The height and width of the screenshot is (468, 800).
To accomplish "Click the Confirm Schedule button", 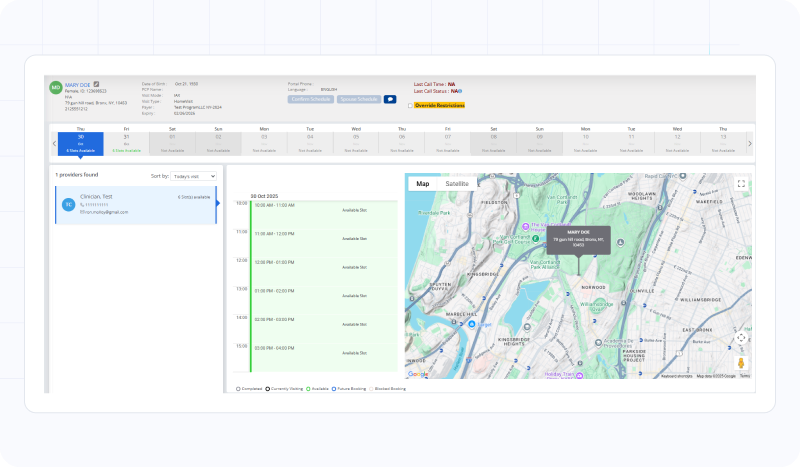I will [x=311, y=99].
